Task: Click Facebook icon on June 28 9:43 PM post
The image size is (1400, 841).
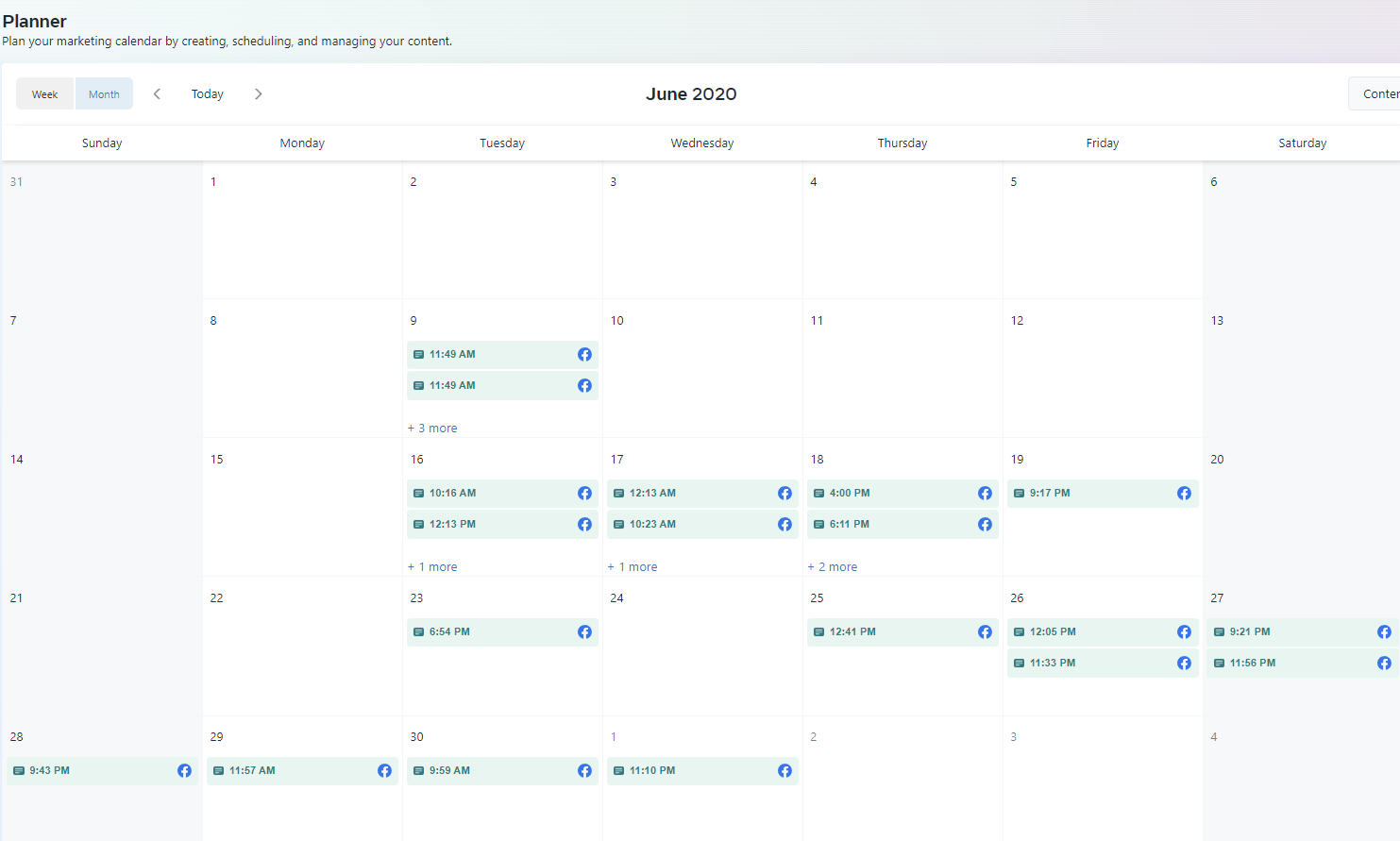Action: pos(184,771)
